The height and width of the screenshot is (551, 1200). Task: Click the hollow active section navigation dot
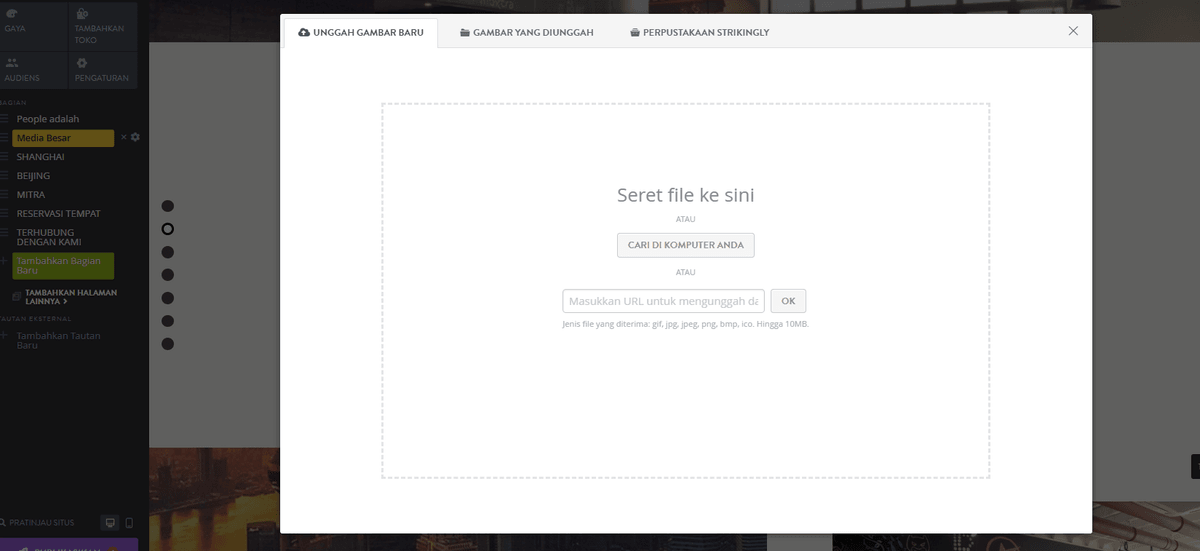coord(168,229)
